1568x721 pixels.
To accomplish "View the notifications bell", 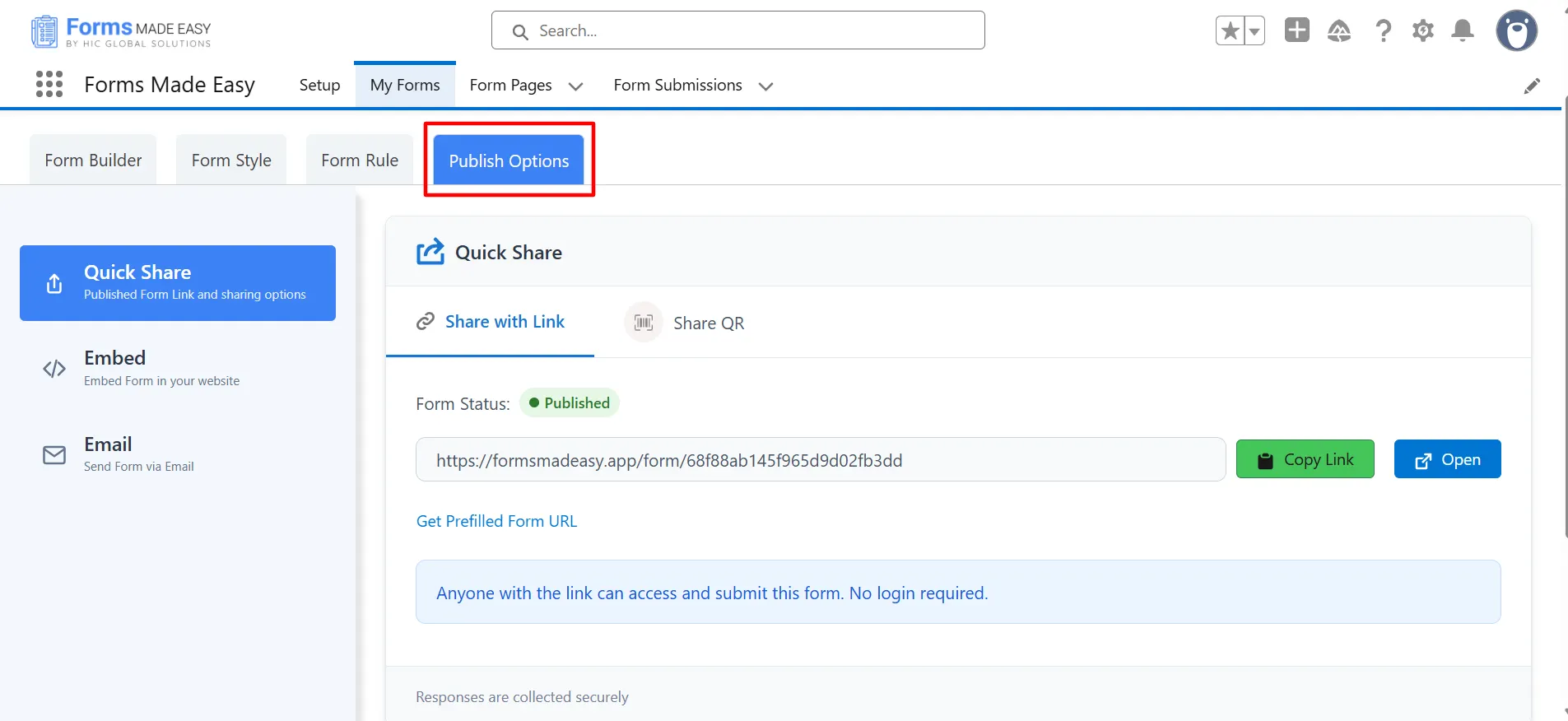I will [1463, 31].
